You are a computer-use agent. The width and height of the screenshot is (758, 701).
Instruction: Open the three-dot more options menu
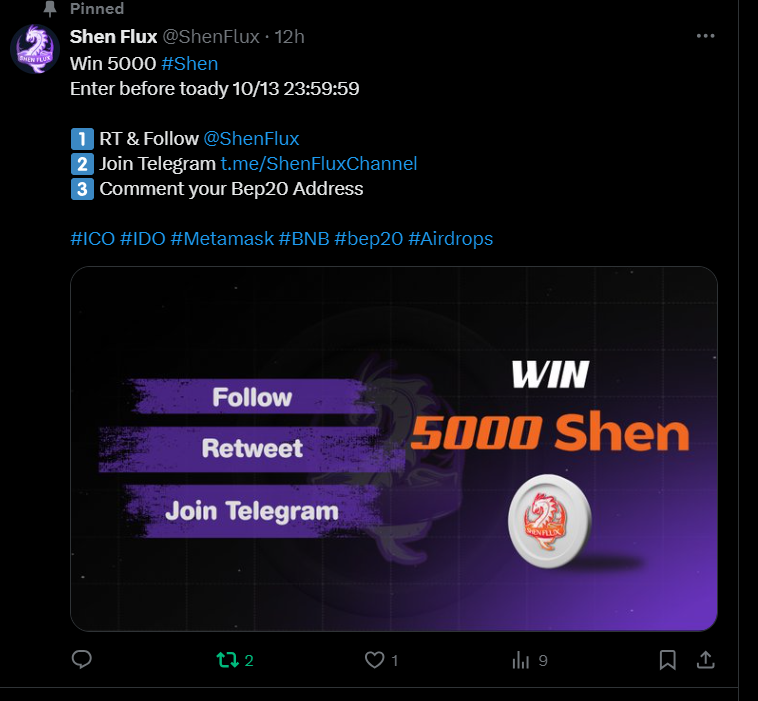pos(705,36)
